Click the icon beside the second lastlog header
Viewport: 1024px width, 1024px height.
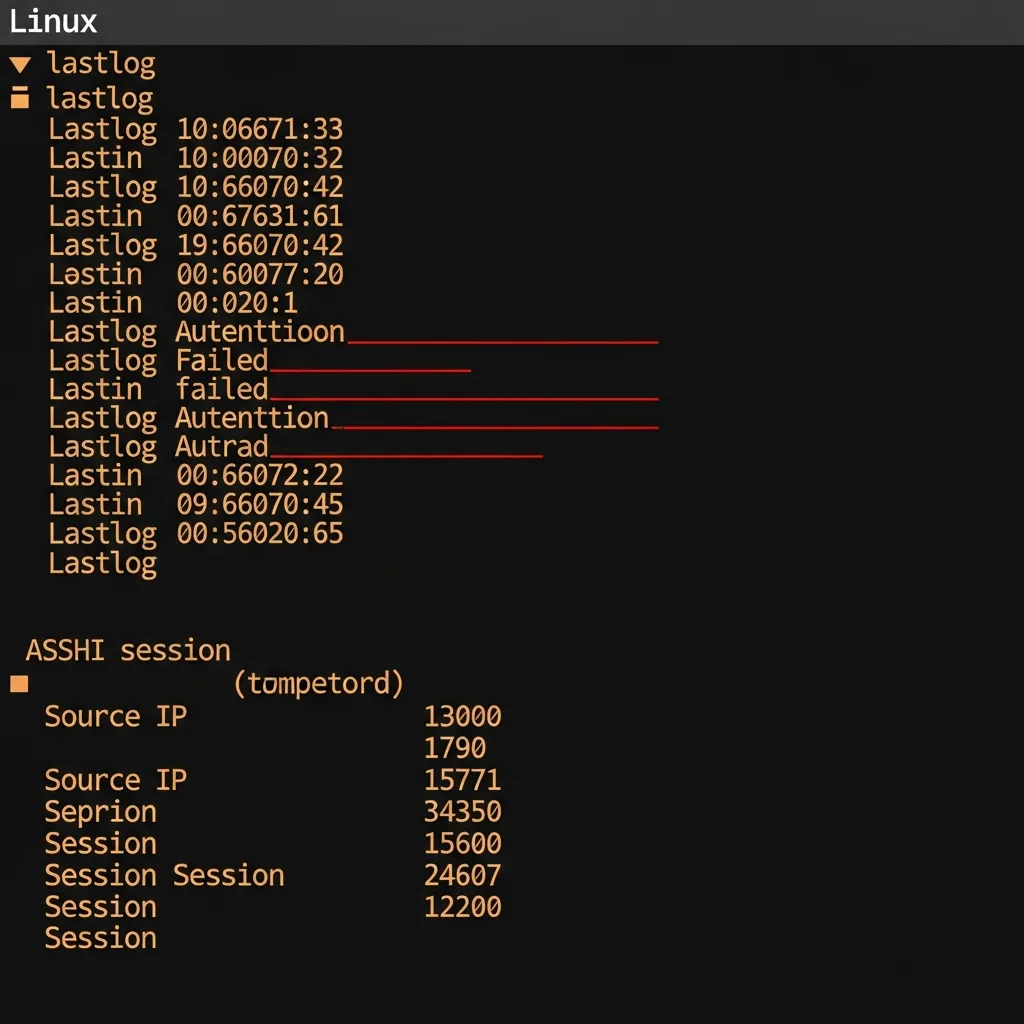click(x=22, y=97)
